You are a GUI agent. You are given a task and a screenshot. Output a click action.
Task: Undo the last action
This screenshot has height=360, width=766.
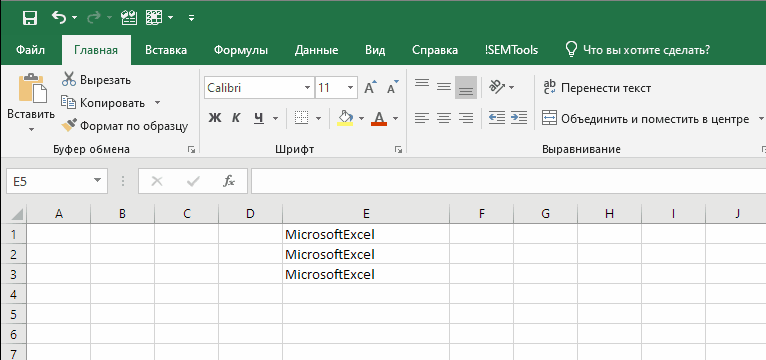coord(59,18)
